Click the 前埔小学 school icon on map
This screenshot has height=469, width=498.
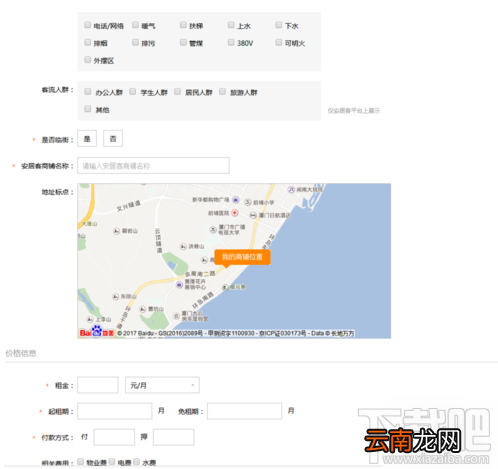point(248,202)
